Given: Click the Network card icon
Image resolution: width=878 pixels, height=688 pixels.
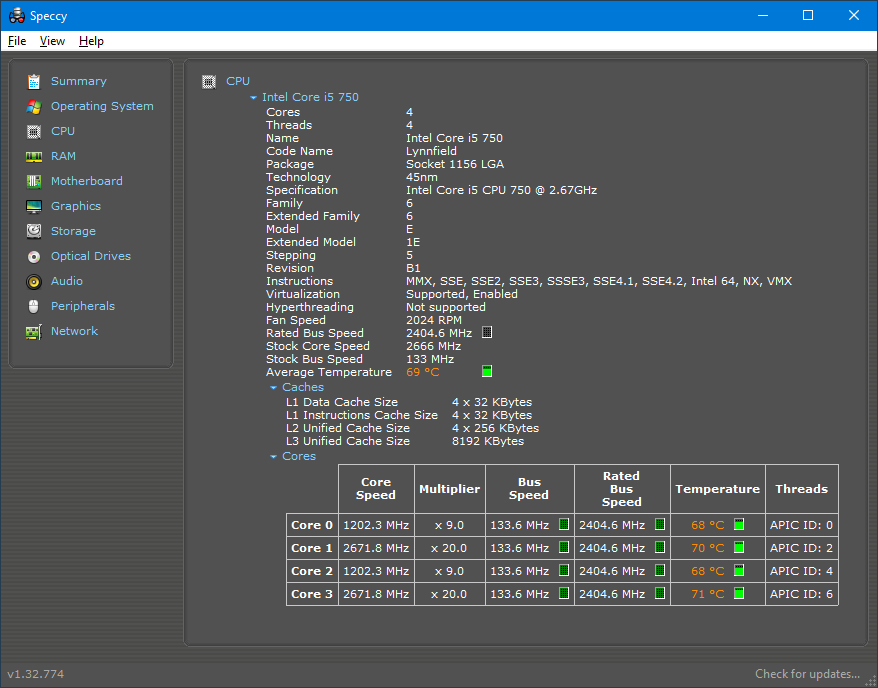Looking at the screenshot, I should tap(34, 331).
